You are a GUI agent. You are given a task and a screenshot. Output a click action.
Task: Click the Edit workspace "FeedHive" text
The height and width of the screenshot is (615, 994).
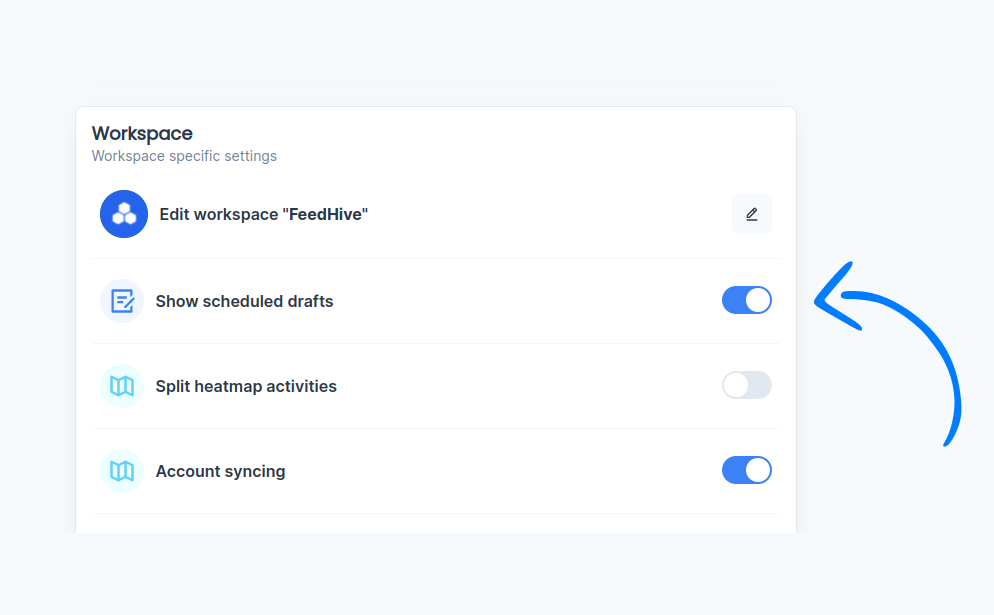click(x=263, y=214)
